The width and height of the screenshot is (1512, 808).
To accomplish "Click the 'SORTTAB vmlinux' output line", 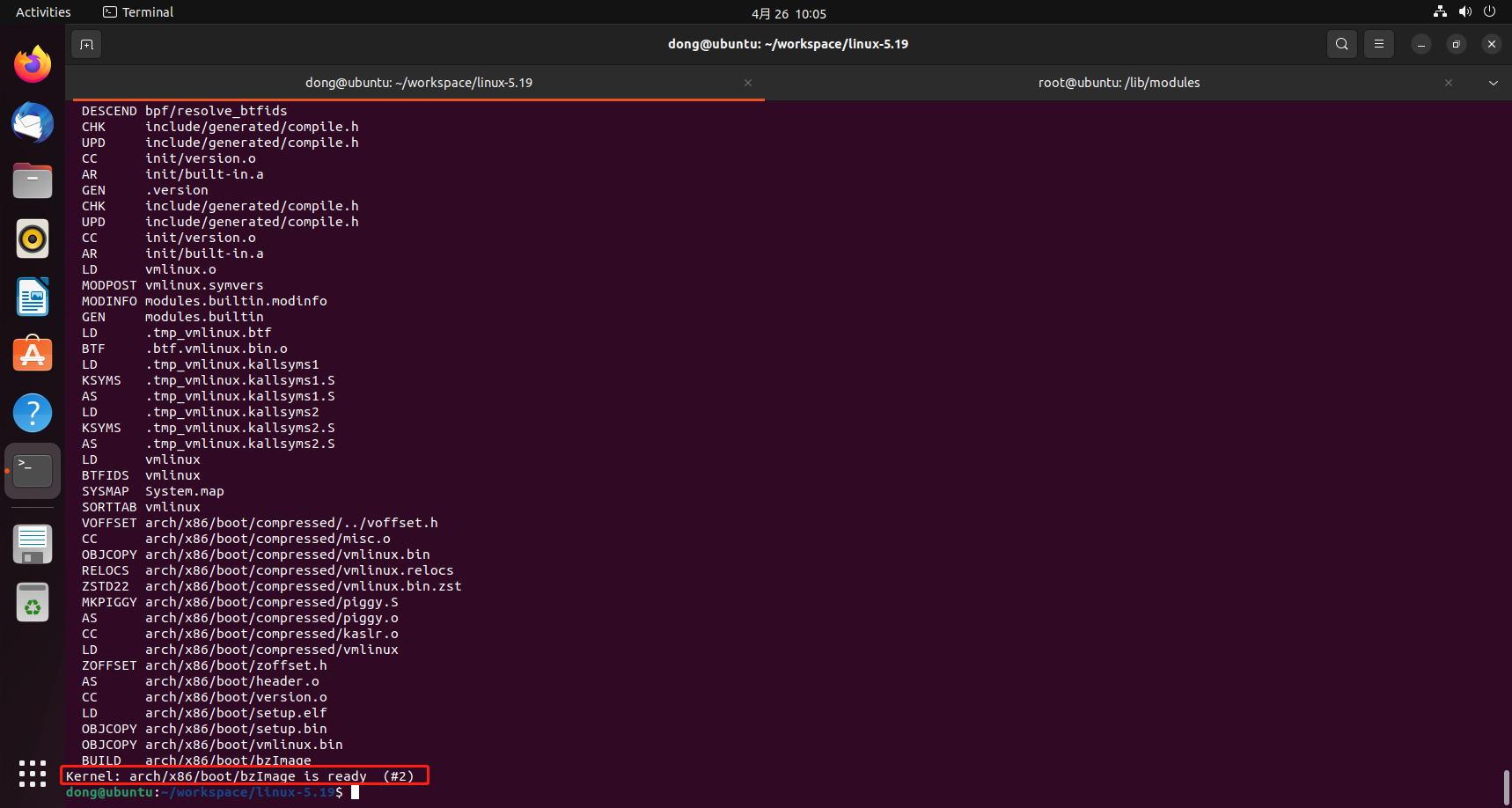I will 141,507.
